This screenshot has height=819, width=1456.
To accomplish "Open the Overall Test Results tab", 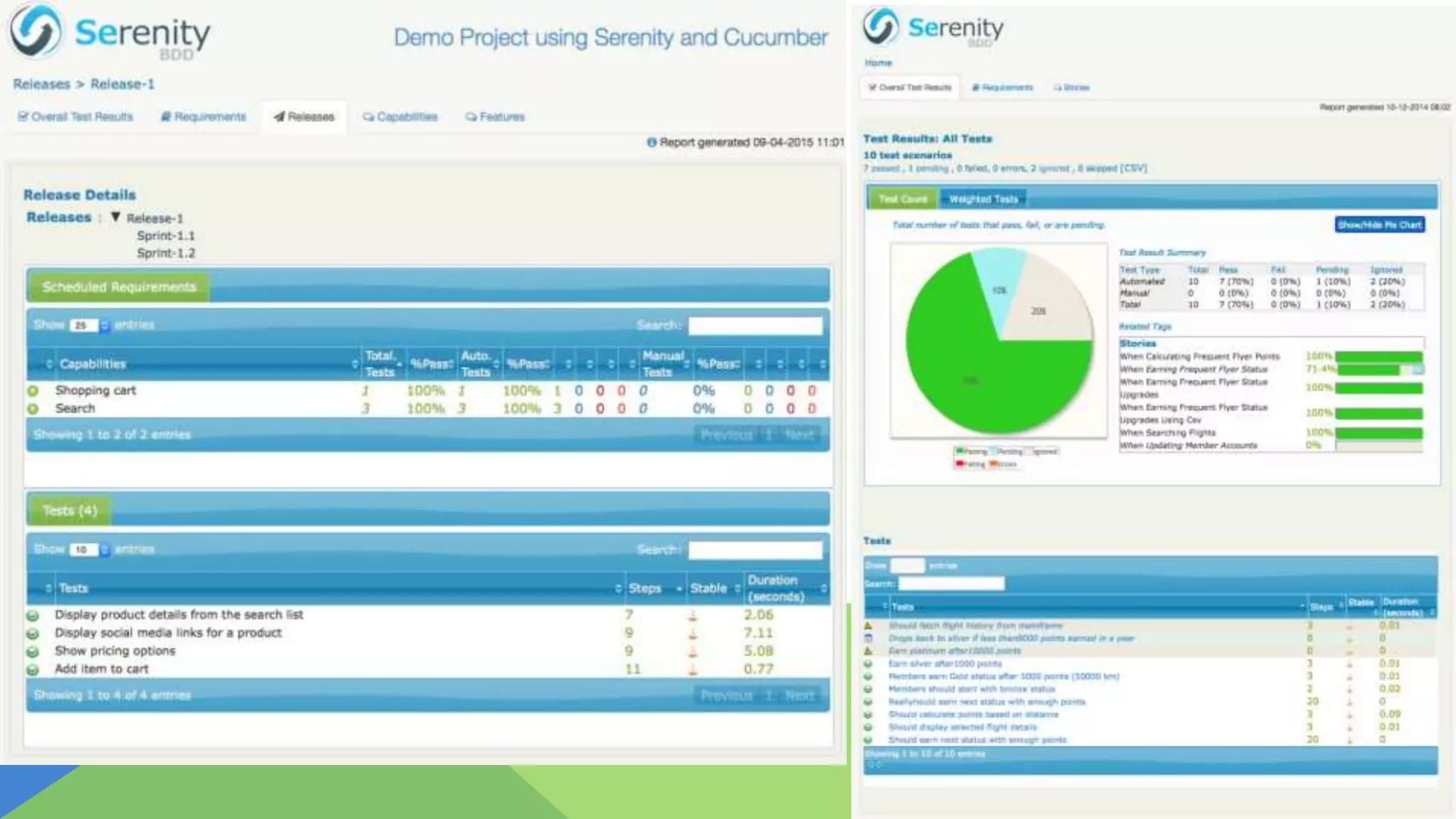I will (x=75, y=117).
